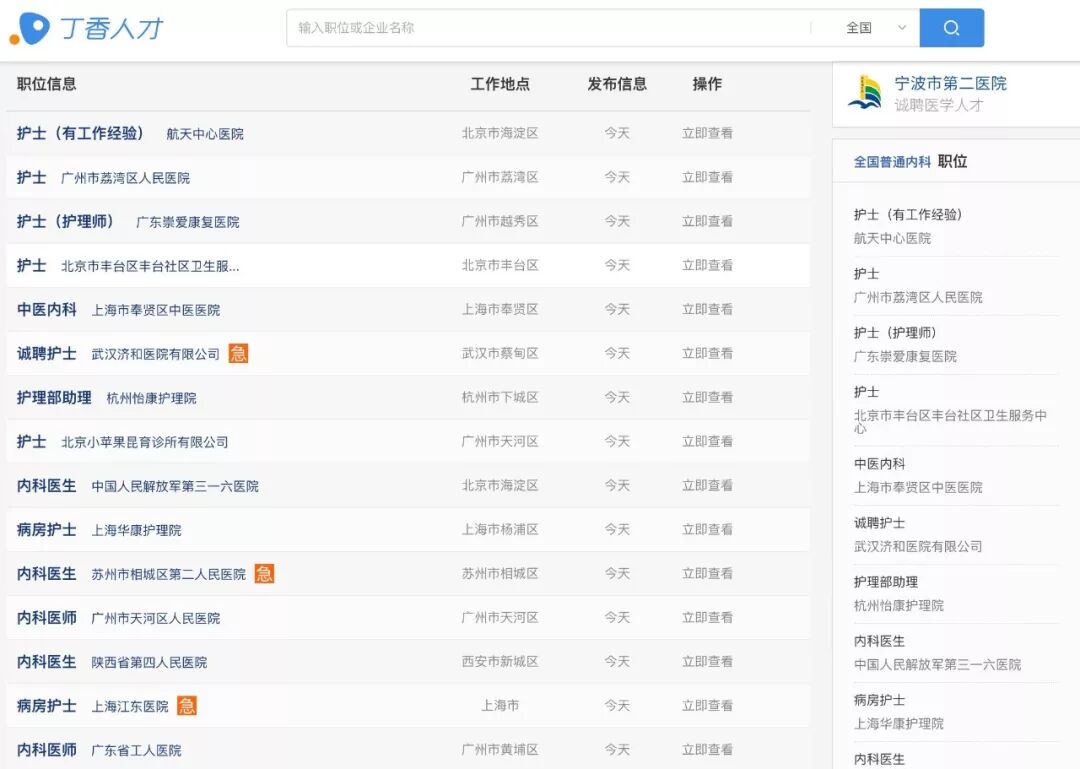
Task: Click 立即查看 for 上海江东医院 row
Action: pos(707,706)
